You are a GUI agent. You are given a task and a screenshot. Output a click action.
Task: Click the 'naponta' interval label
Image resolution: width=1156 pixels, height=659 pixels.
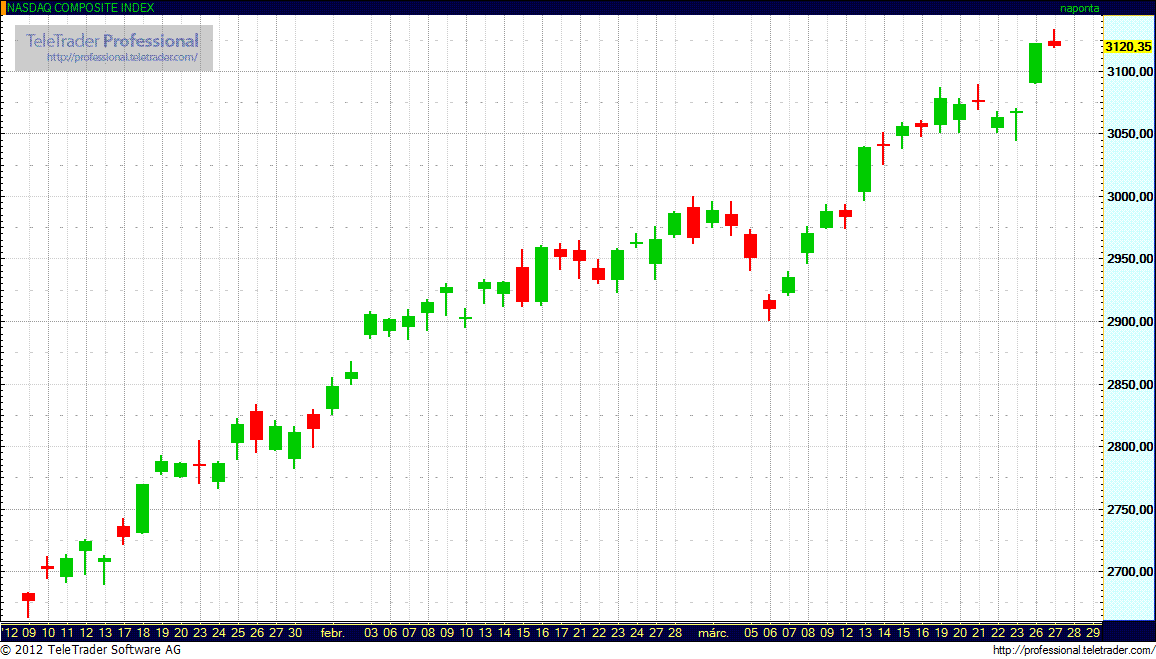[x=1079, y=7]
